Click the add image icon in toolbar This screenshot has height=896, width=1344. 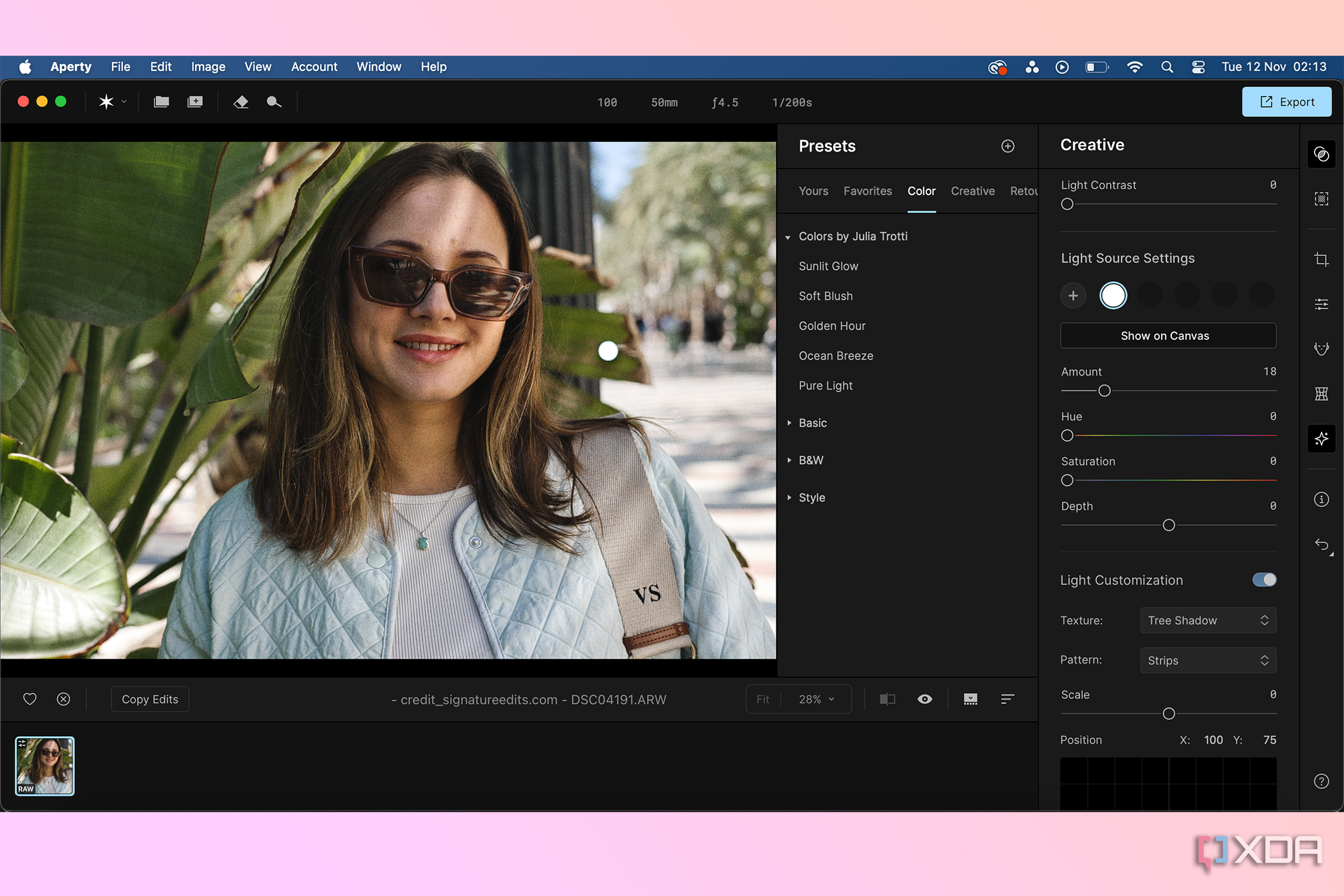(x=195, y=102)
